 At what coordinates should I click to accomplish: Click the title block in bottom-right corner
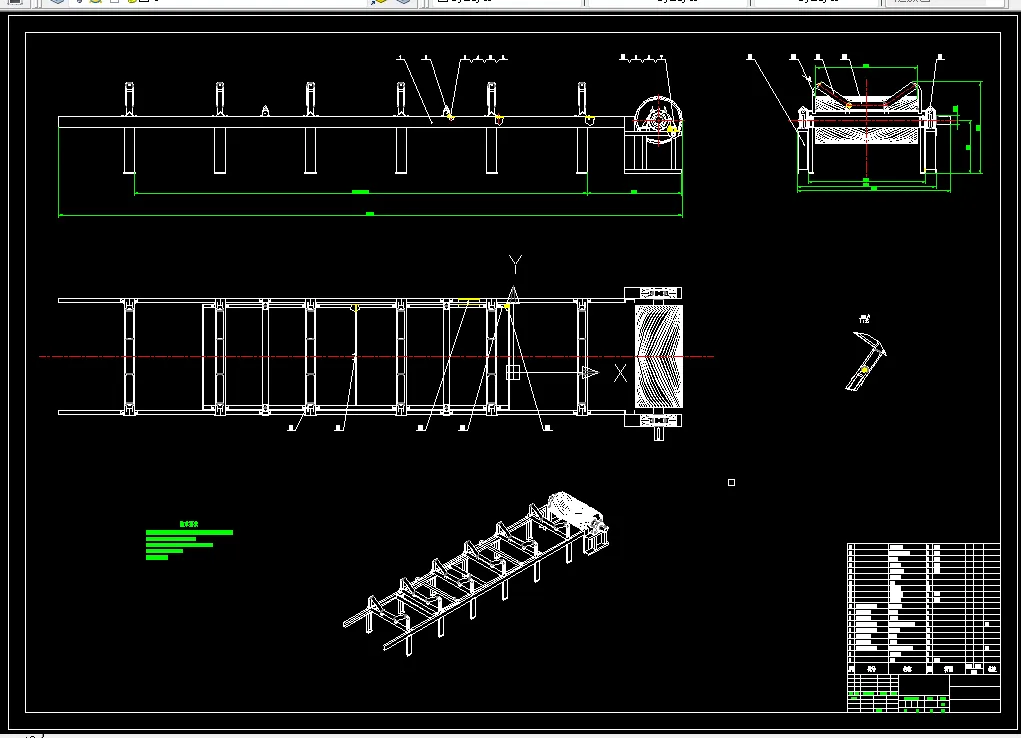pos(923,693)
